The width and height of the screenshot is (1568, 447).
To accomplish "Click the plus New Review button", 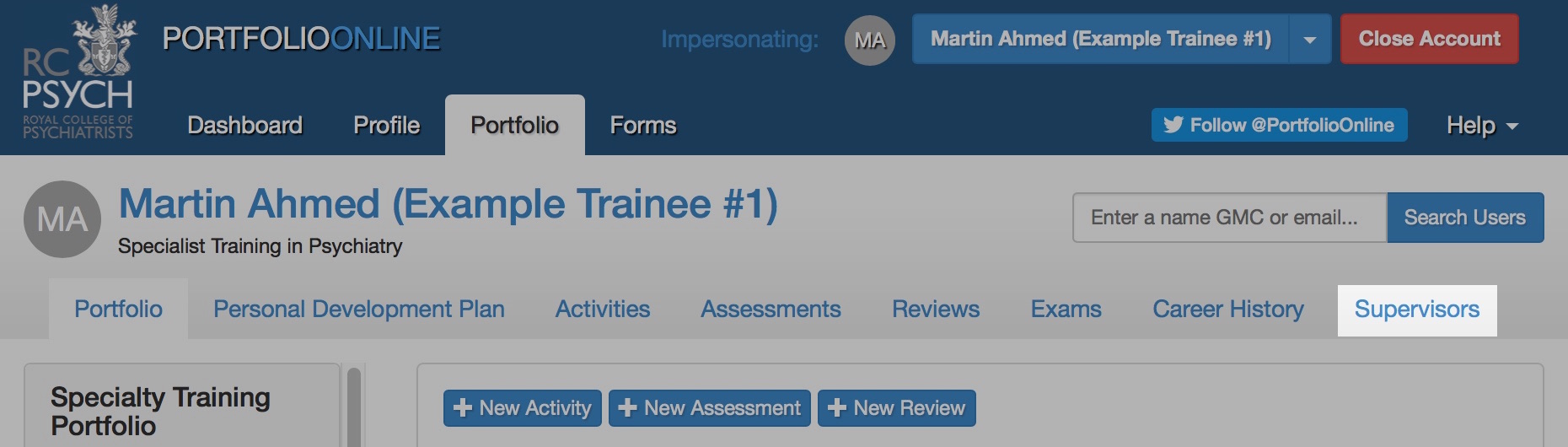I will point(896,408).
